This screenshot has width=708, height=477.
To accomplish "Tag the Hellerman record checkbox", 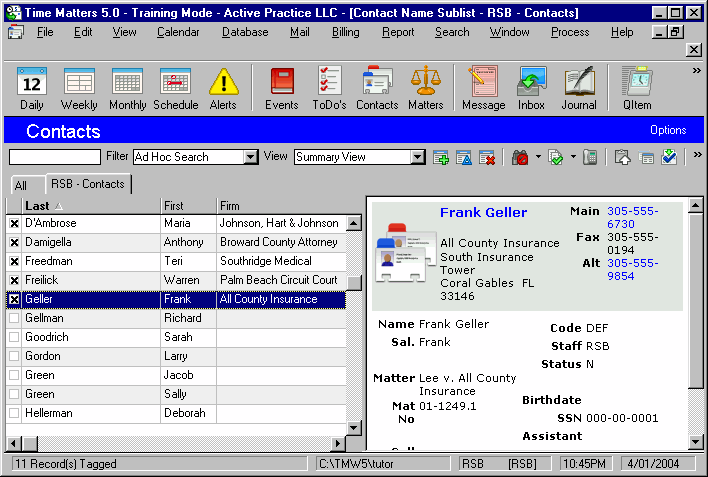I will click(14, 413).
